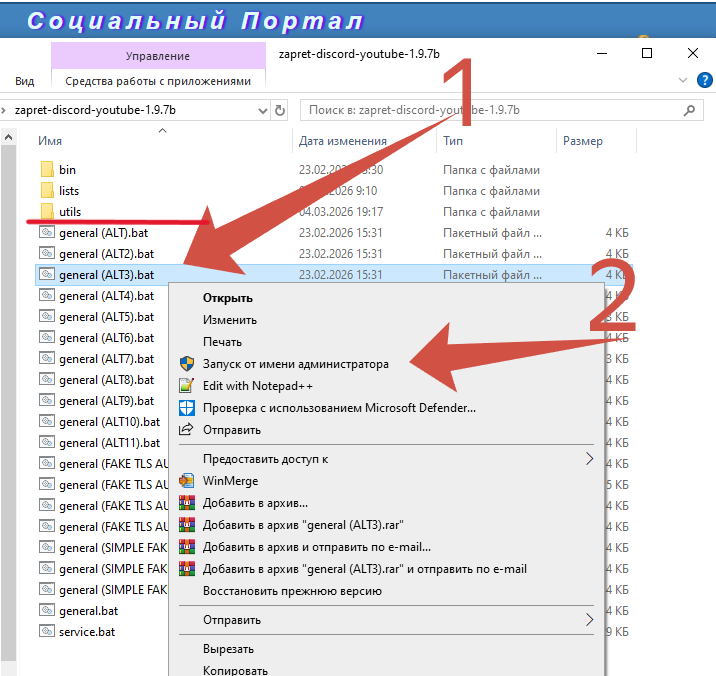Open the Вид ribbon tab
716x676 pixels.
coord(25,81)
